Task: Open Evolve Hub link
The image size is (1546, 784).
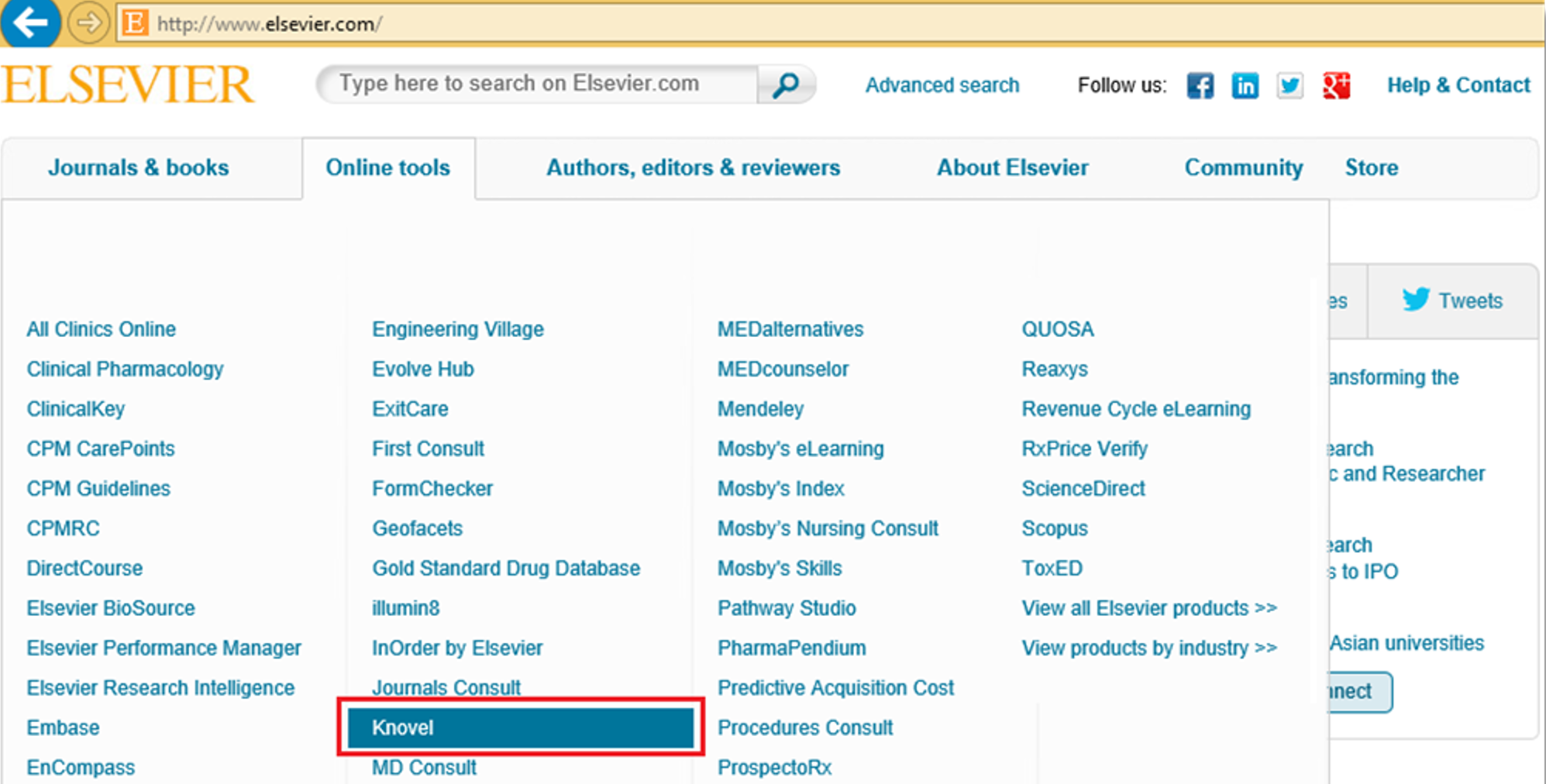Action: click(x=423, y=370)
